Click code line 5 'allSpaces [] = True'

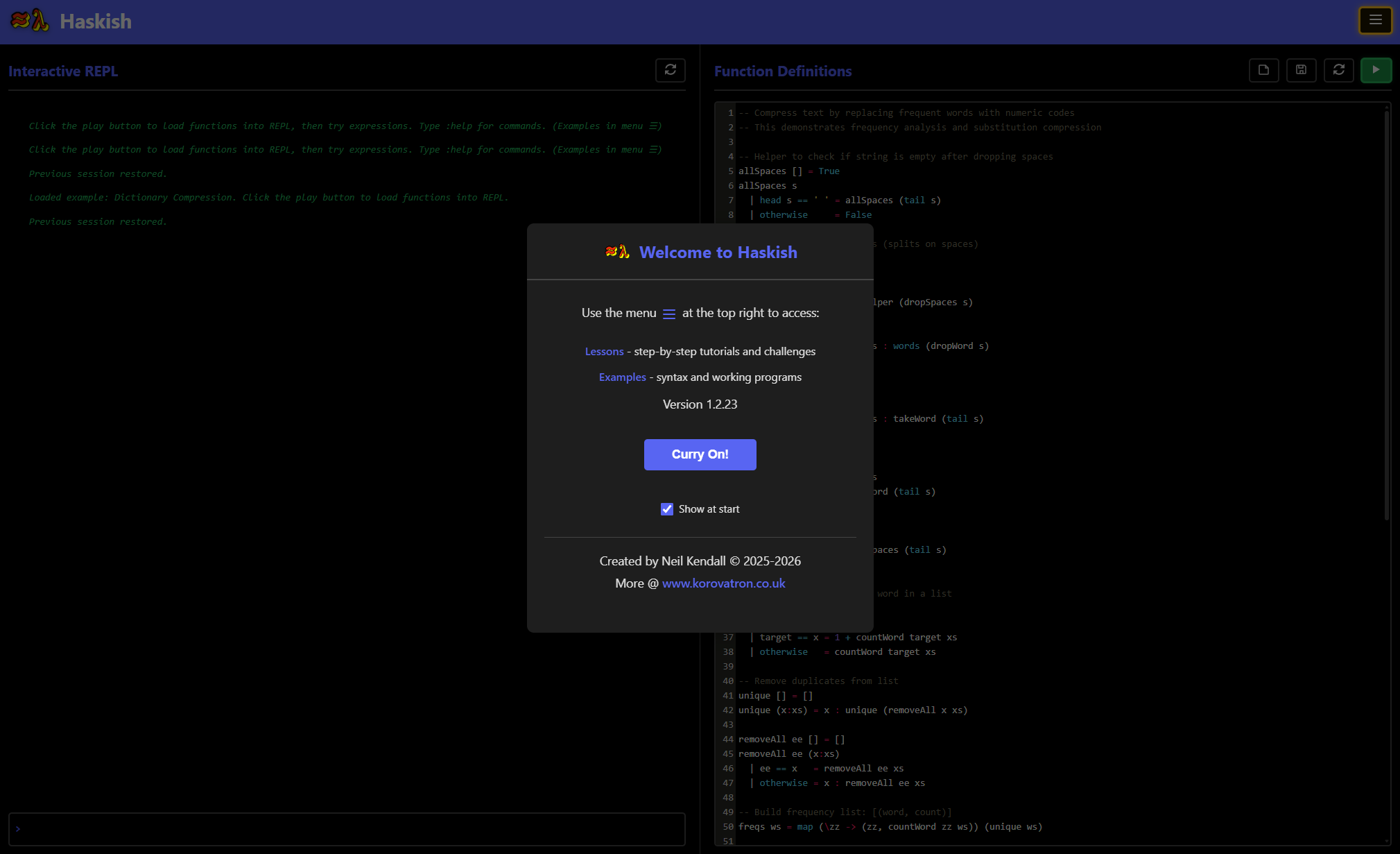click(x=789, y=171)
